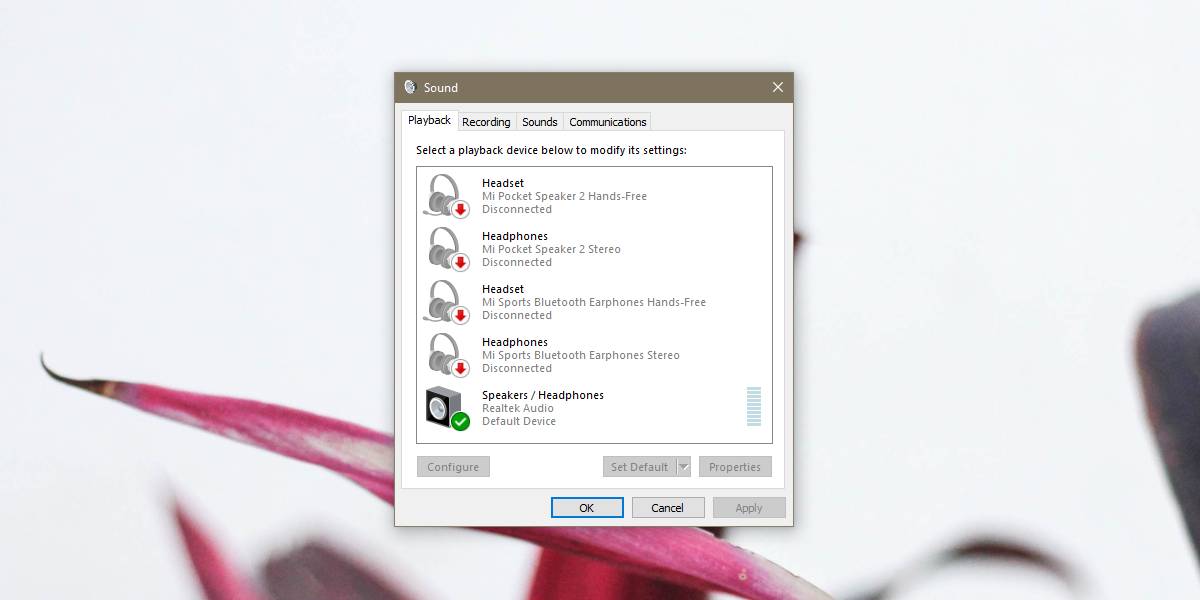Click the Cancel button
This screenshot has width=1200, height=600.
pos(668,508)
